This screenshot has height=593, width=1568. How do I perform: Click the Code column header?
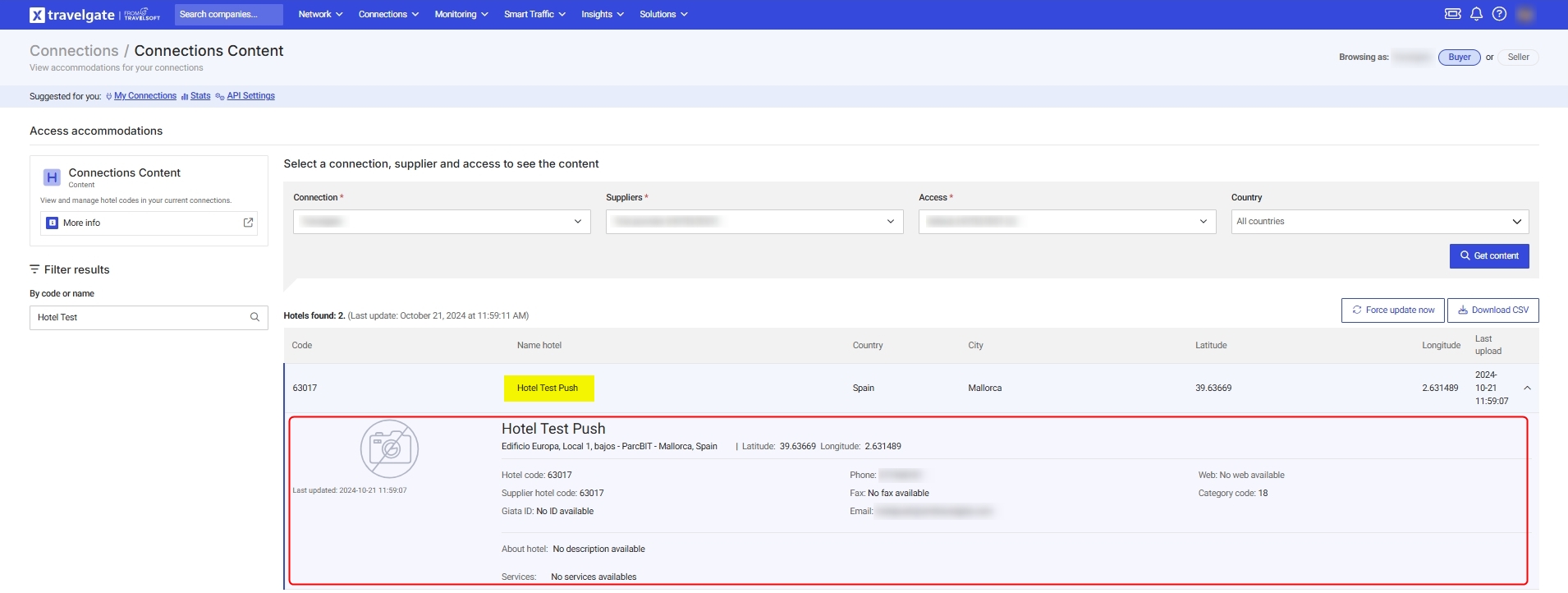(302, 346)
